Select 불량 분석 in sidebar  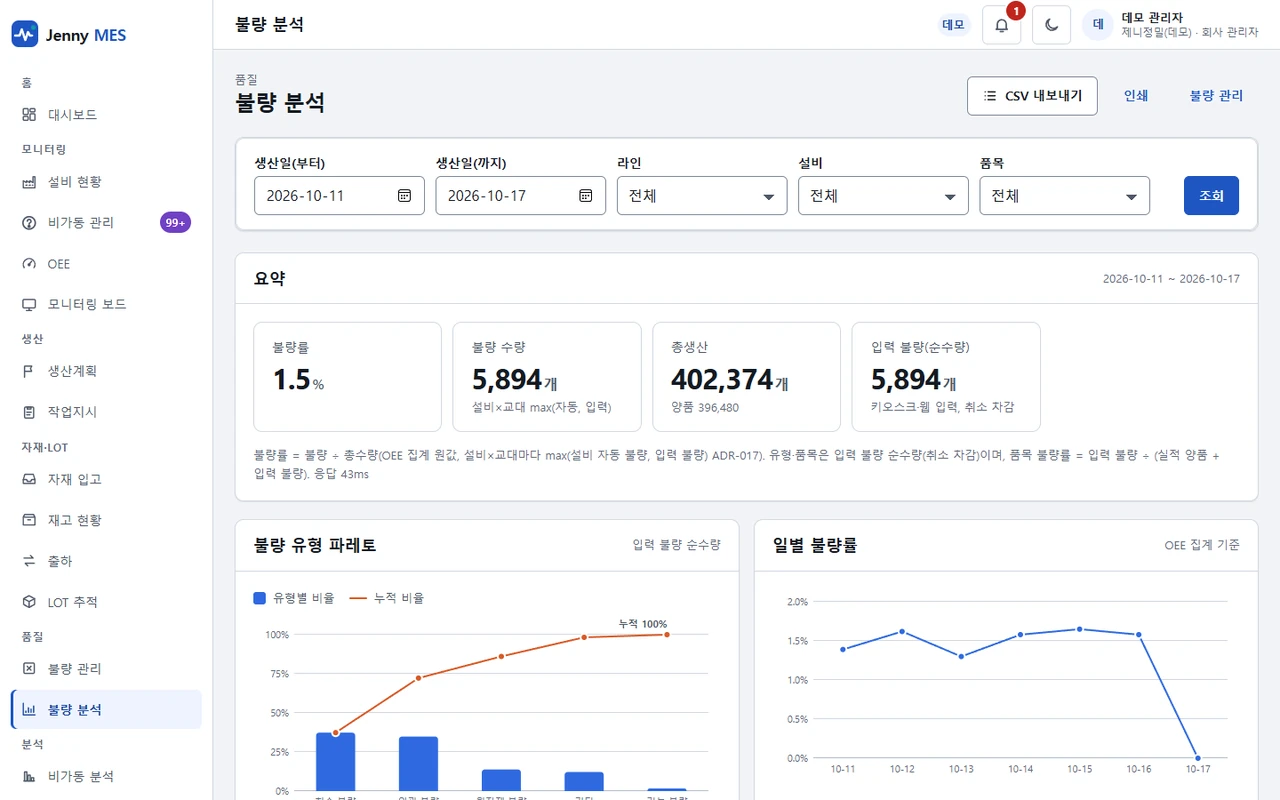[106, 710]
